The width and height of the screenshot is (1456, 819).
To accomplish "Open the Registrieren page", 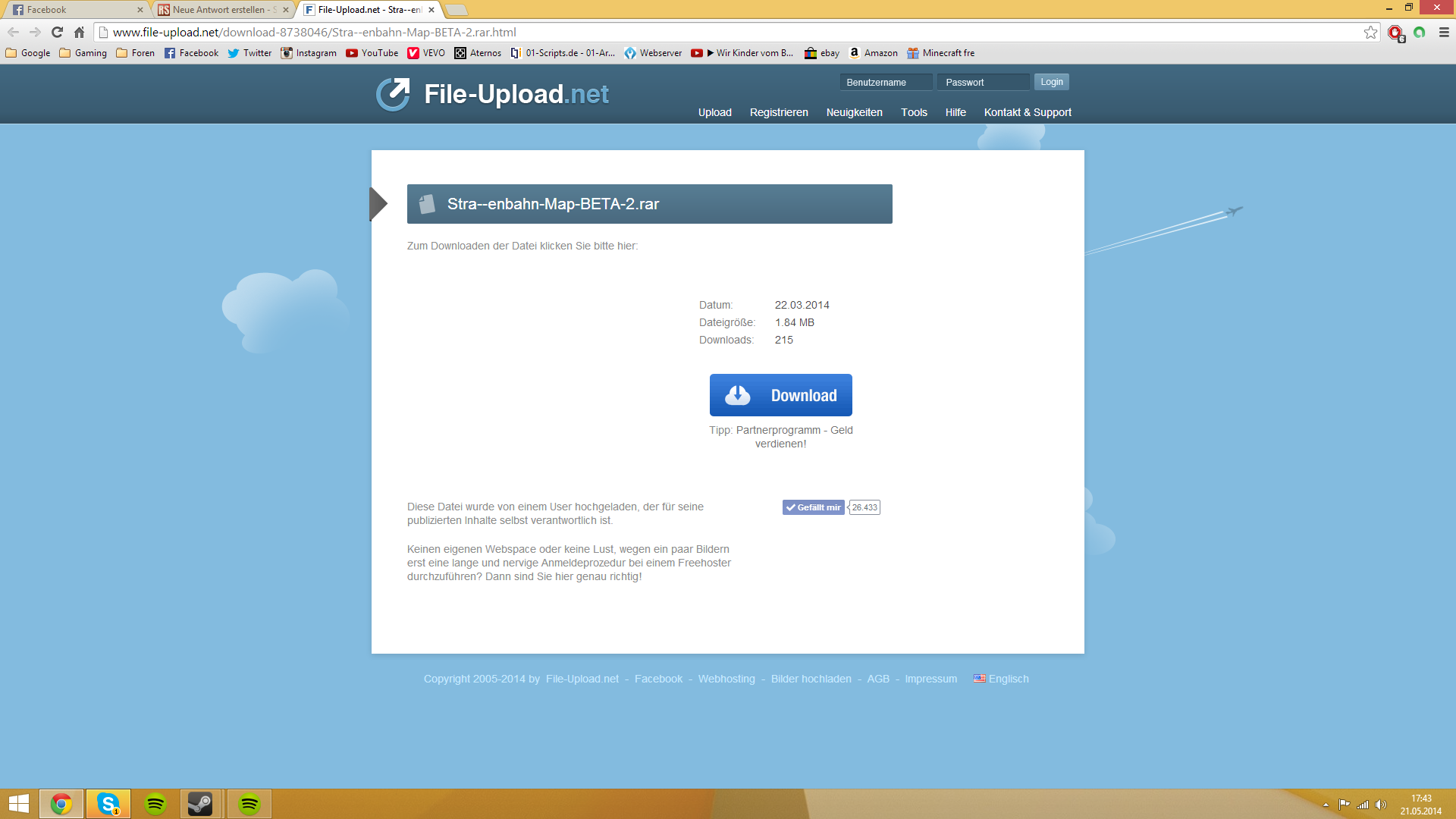I will coord(779,112).
